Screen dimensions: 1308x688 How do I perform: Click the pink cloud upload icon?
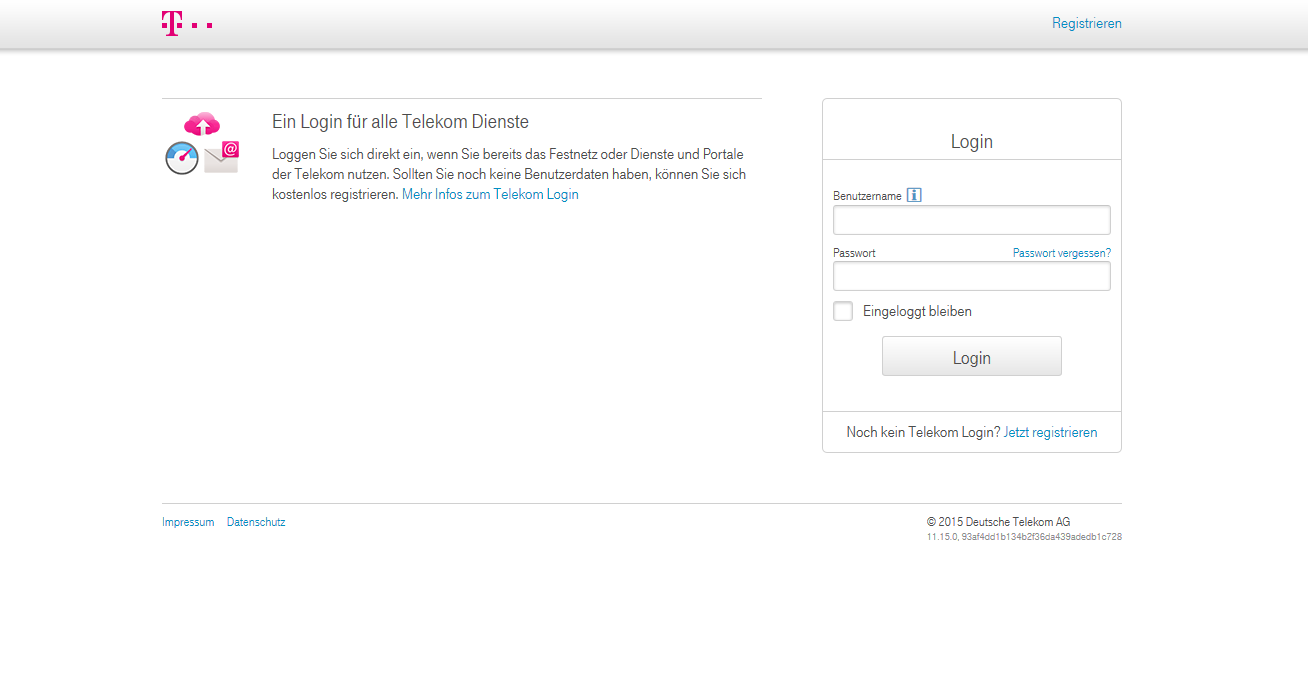coord(202,125)
